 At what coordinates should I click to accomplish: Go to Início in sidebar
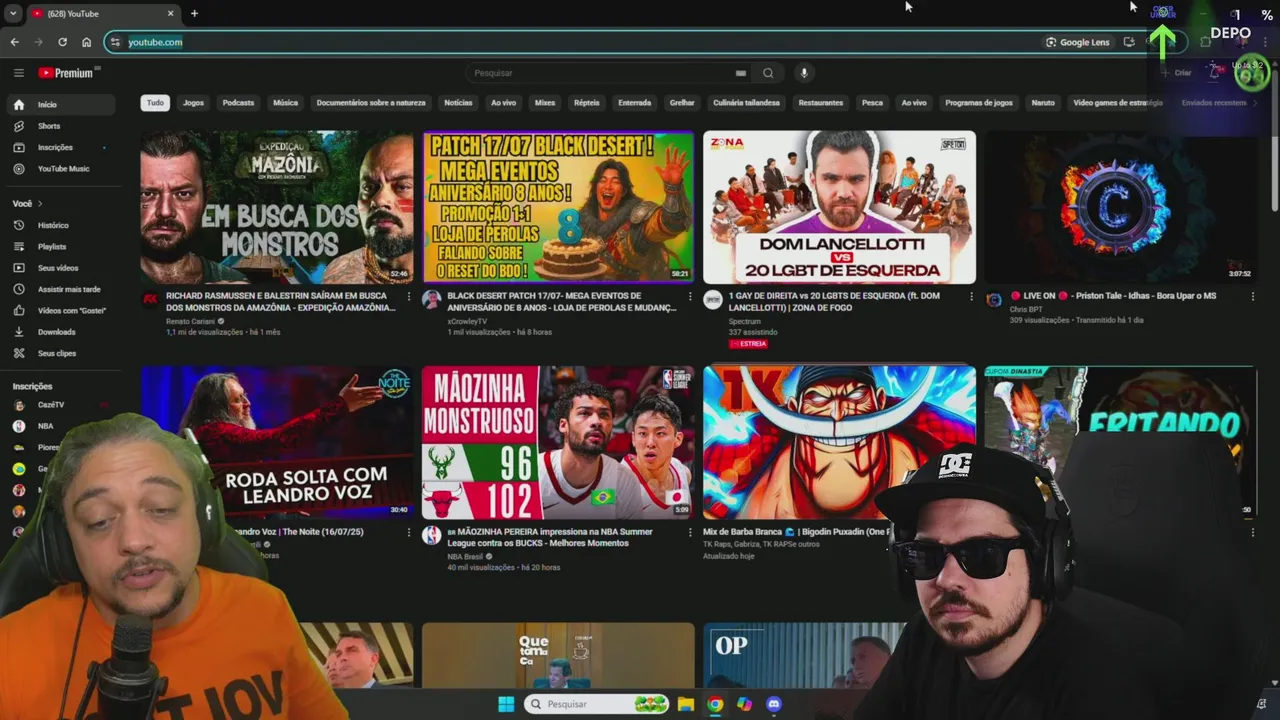coord(62,104)
